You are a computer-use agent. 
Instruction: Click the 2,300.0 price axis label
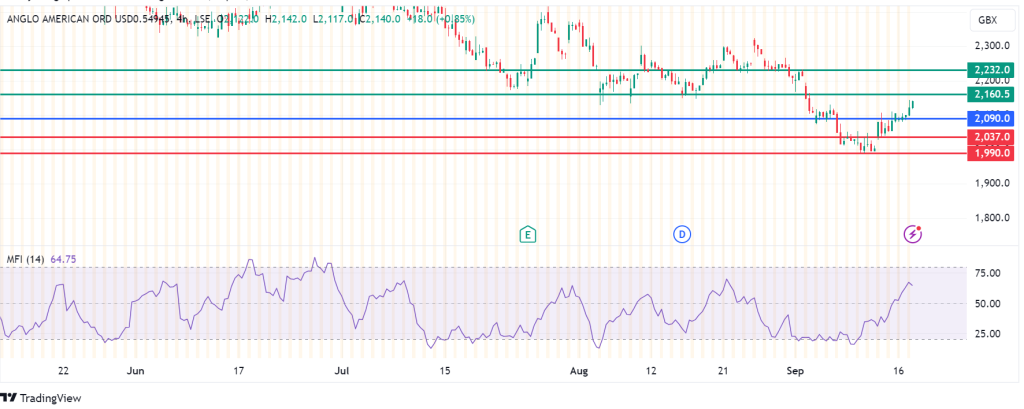(993, 46)
